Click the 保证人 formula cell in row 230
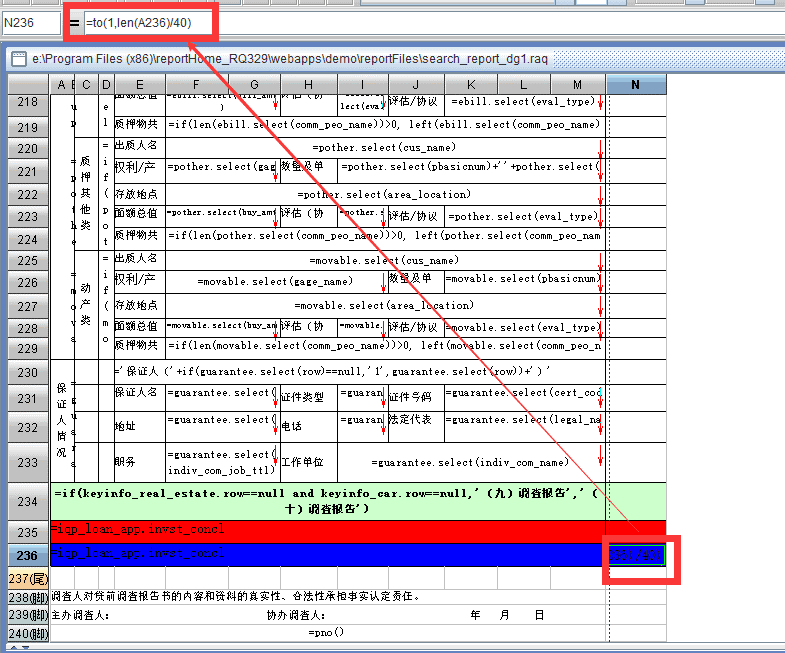 [359, 372]
